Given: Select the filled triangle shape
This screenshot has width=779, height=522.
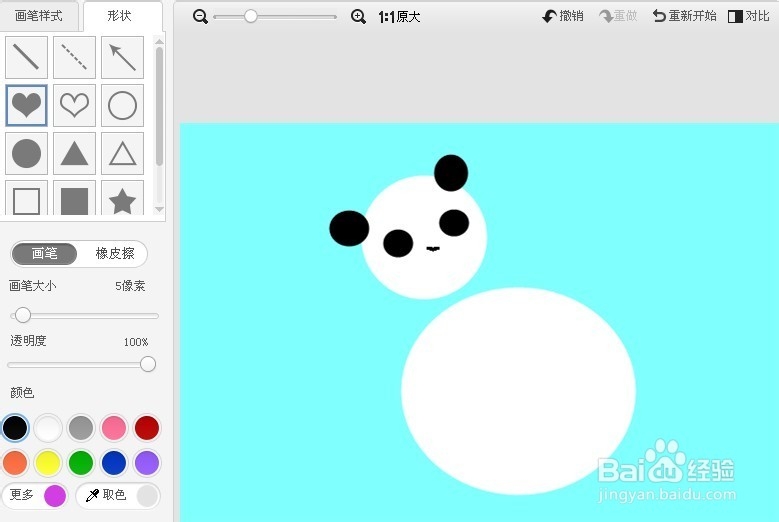Looking at the screenshot, I should pyautogui.click(x=74, y=153).
